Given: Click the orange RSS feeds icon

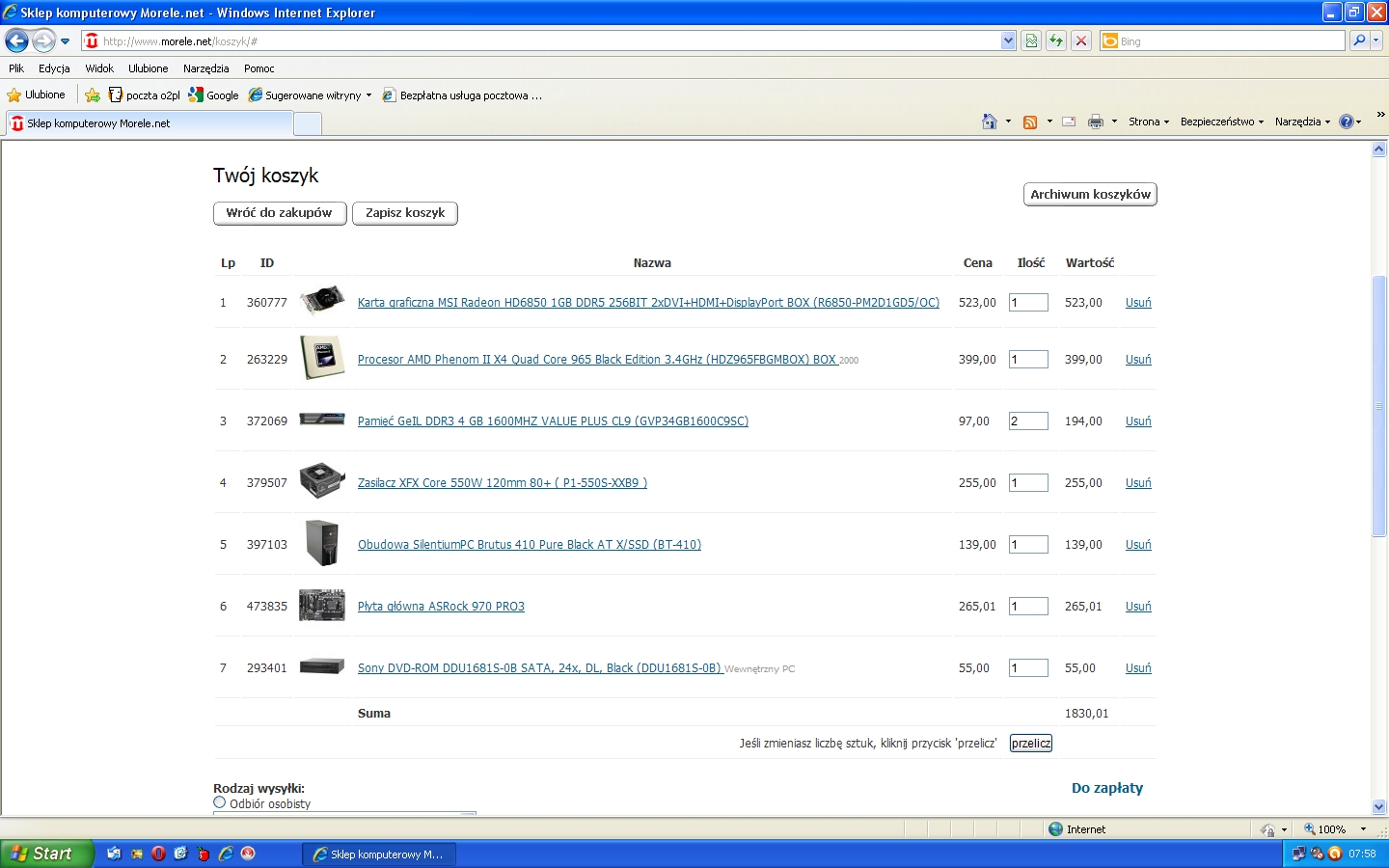Looking at the screenshot, I should (x=1030, y=122).
